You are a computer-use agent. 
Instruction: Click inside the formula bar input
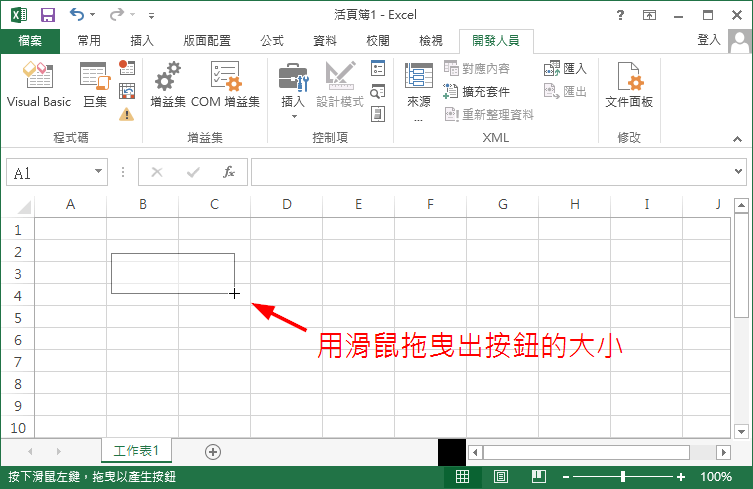tap(491, 172)
